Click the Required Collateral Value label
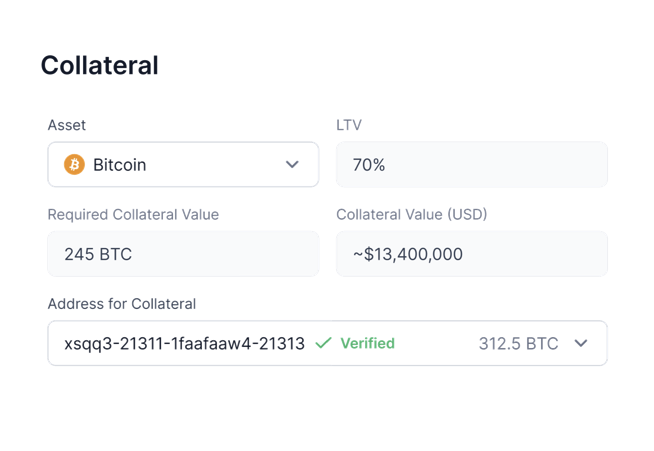 [133, 214]
